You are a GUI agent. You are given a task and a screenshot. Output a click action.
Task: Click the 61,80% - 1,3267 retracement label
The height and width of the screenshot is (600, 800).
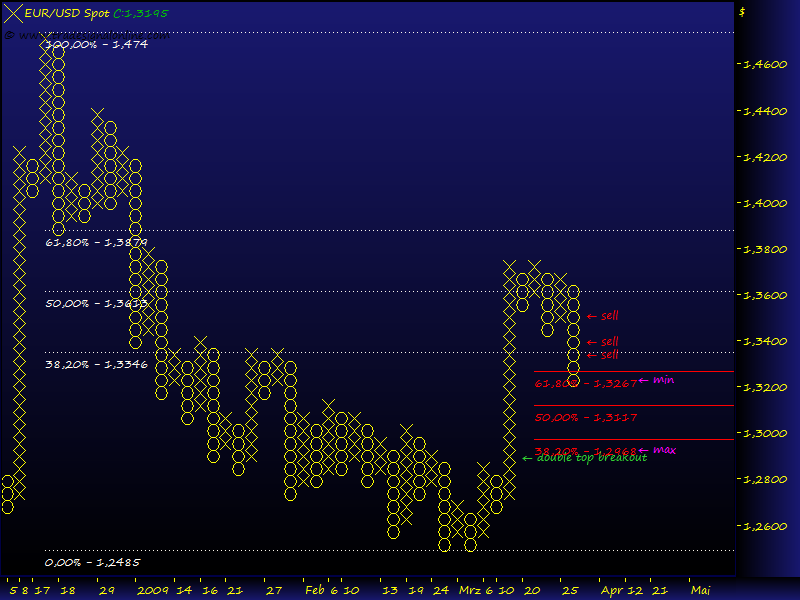[x=585, y=383]
